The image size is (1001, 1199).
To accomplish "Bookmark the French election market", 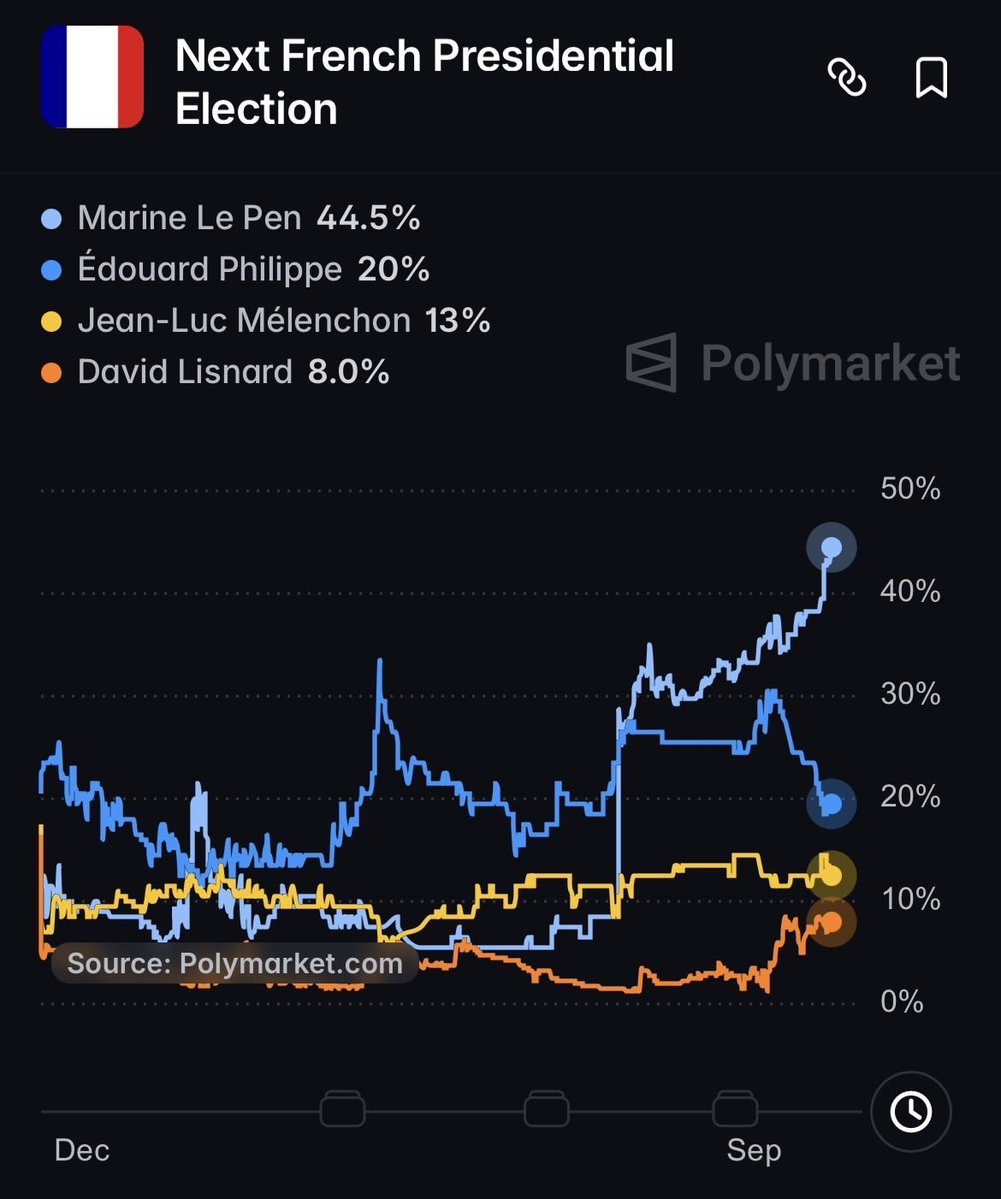I will 931,77.
